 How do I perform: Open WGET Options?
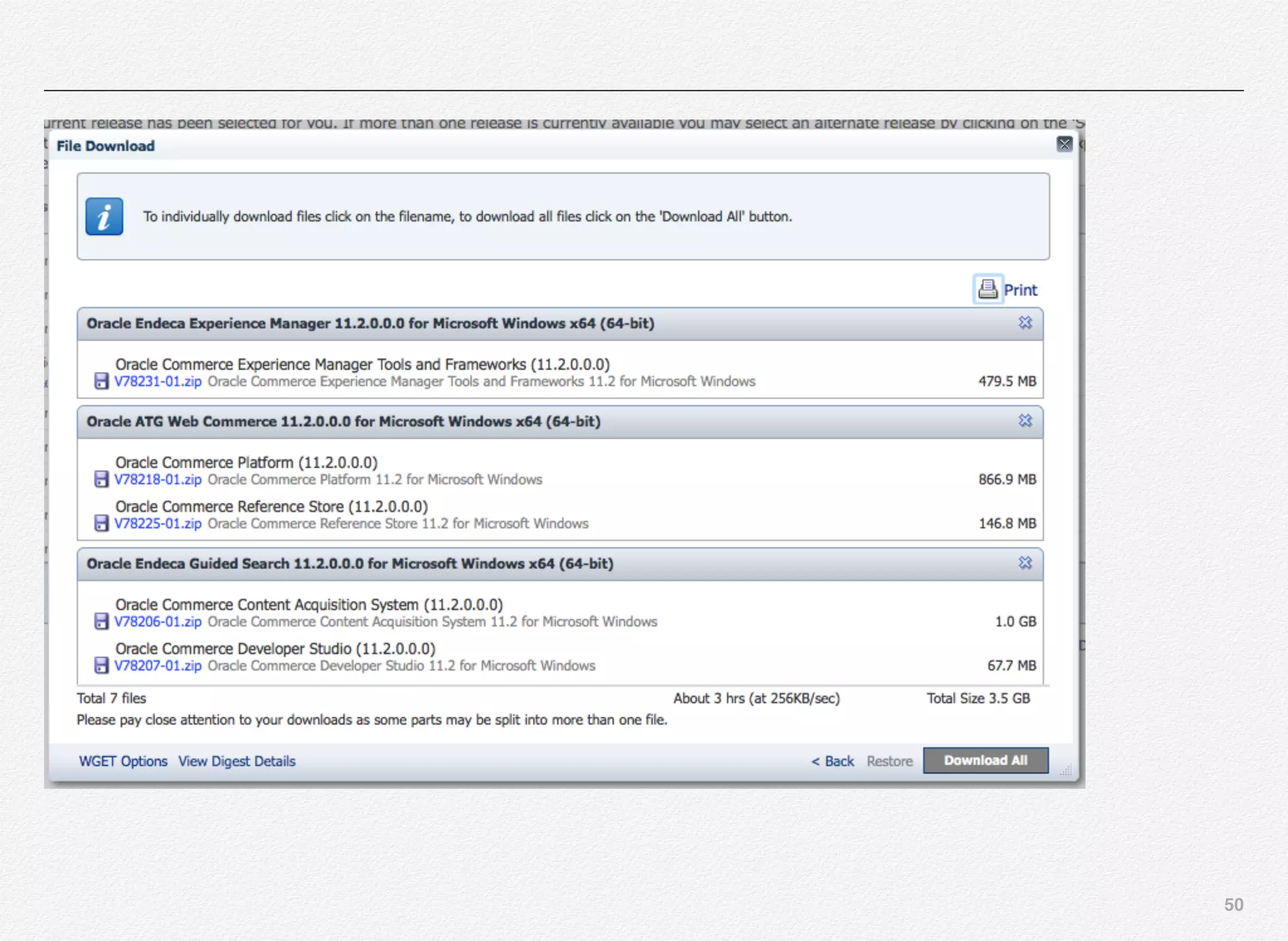(x=123, y=761)
